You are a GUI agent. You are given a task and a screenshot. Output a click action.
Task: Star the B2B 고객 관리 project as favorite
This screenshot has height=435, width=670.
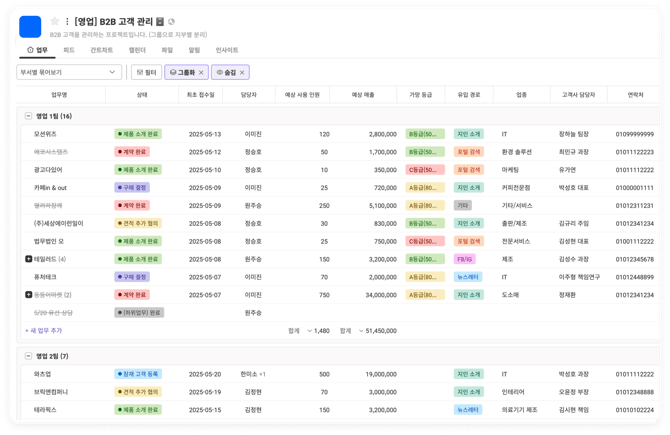click(55, 21)
